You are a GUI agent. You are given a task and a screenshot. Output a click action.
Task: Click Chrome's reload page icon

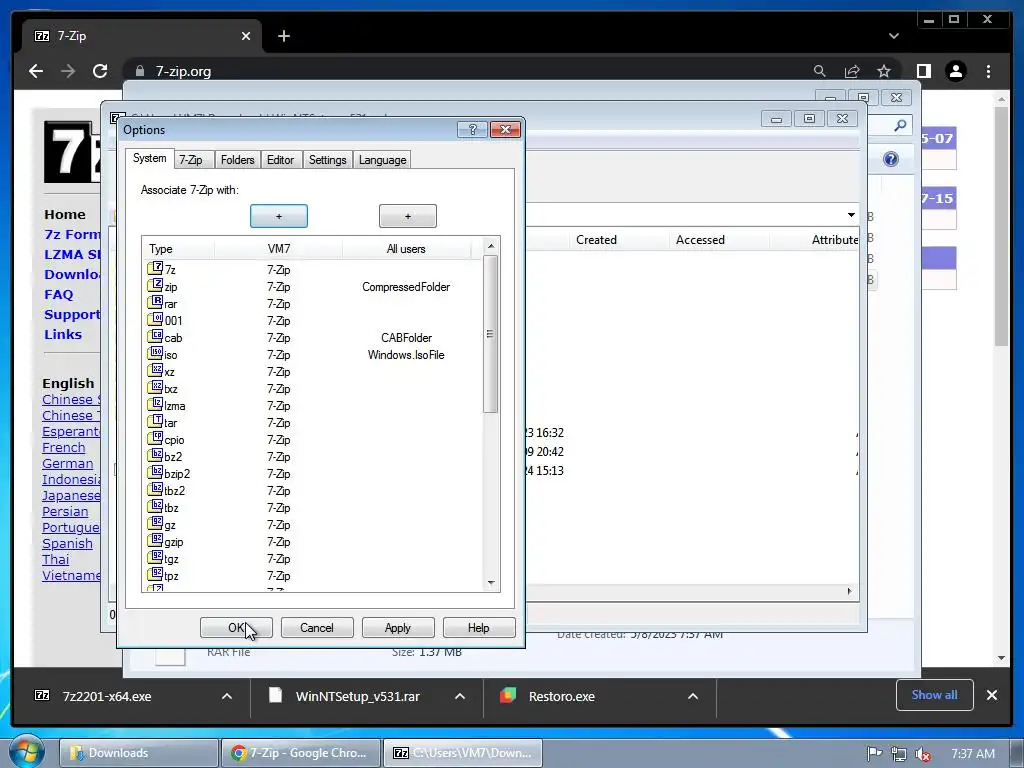click(100, 71)
